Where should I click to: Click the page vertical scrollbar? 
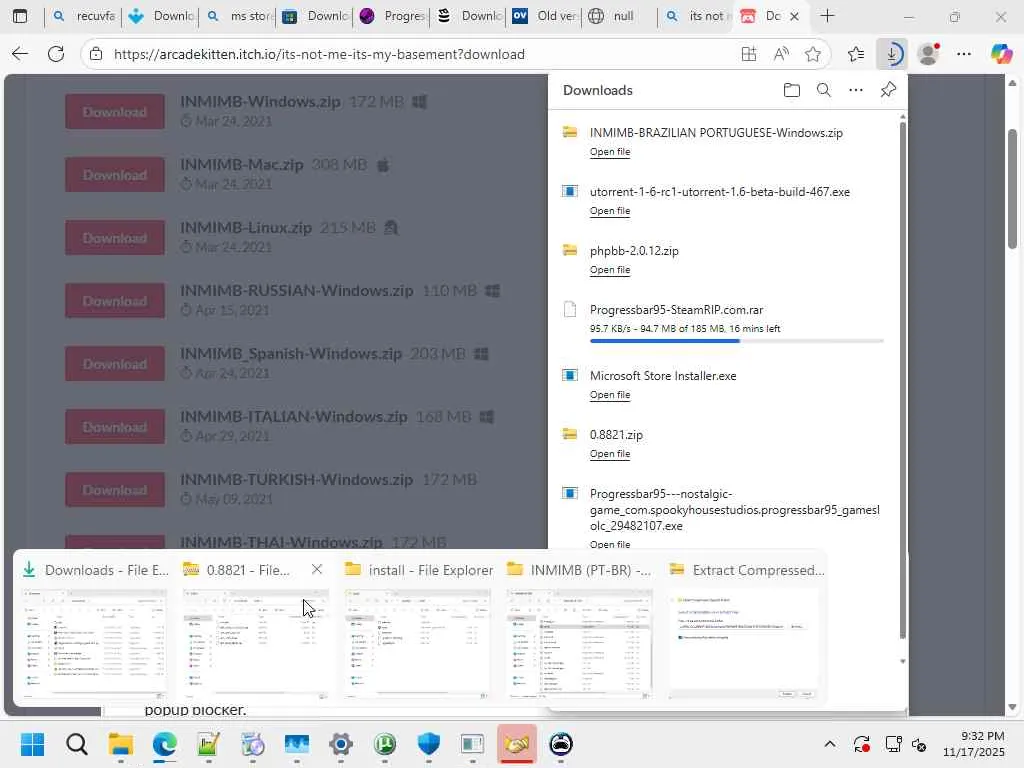[1012, 189]
